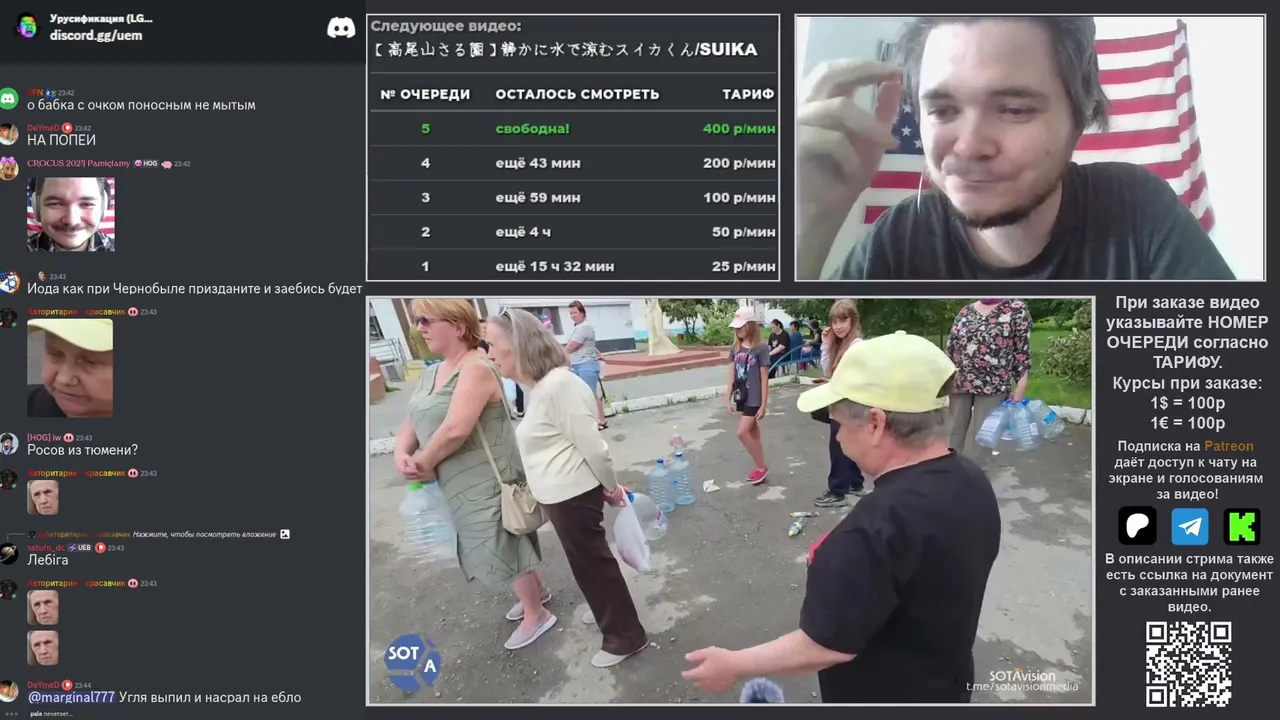The width and height of the screenshot is (1280, 720).
Task: Click the ещё 15 ч 32 мин cell
Action: click(555, 266)
